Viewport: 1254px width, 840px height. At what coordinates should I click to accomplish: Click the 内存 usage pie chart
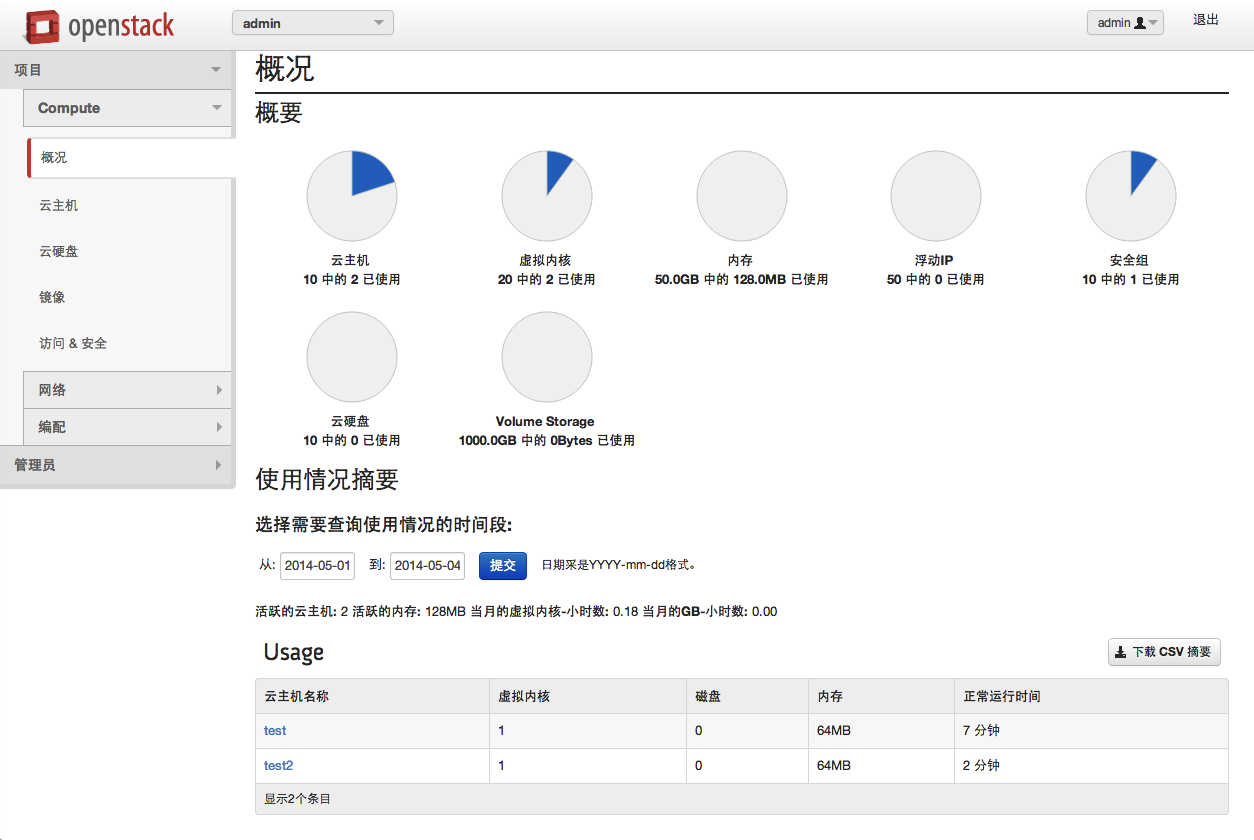(x=742, y=196)
